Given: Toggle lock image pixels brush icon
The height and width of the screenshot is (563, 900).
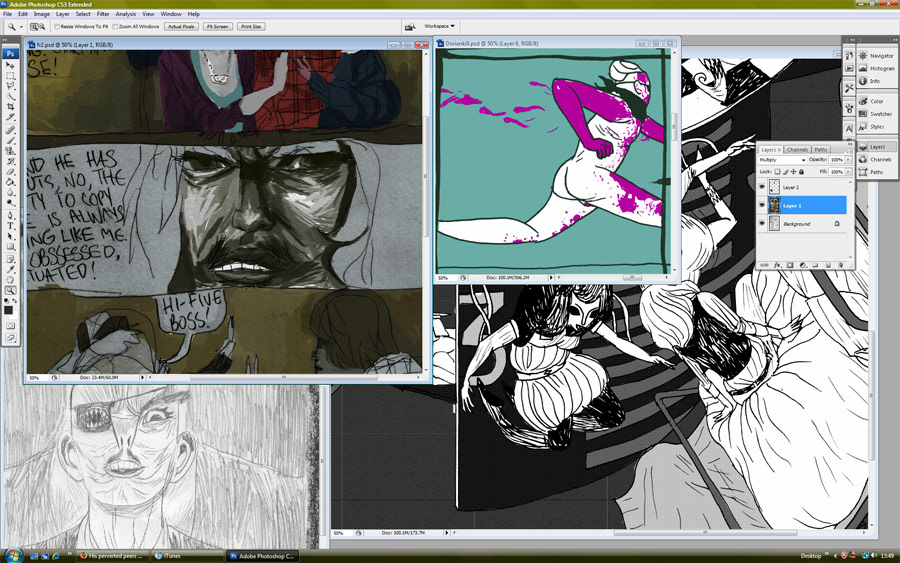Looking at the screenshot, I should tap(786, 172).
